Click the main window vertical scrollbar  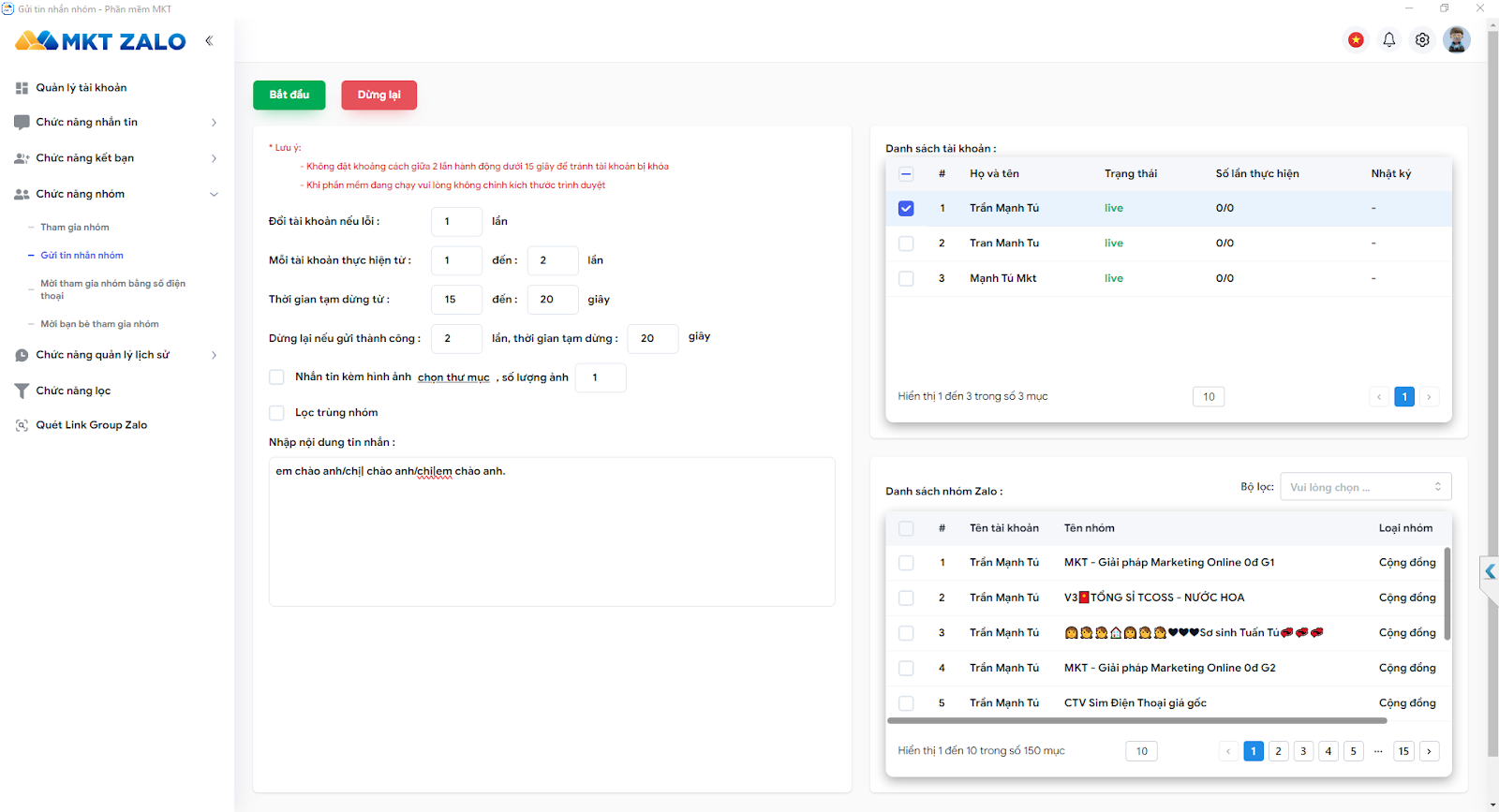(1492, 393)
